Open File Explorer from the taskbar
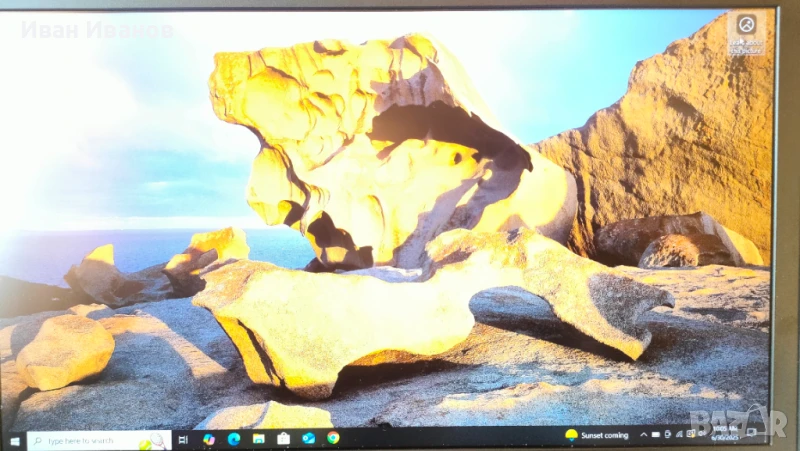This screenshot has width=800, height=451. 259,438
